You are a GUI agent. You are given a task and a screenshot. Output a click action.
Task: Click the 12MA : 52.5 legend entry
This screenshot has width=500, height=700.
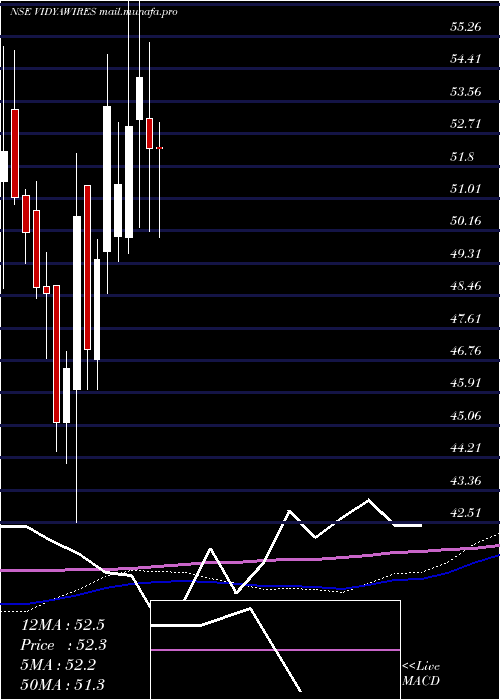[62, 625]
